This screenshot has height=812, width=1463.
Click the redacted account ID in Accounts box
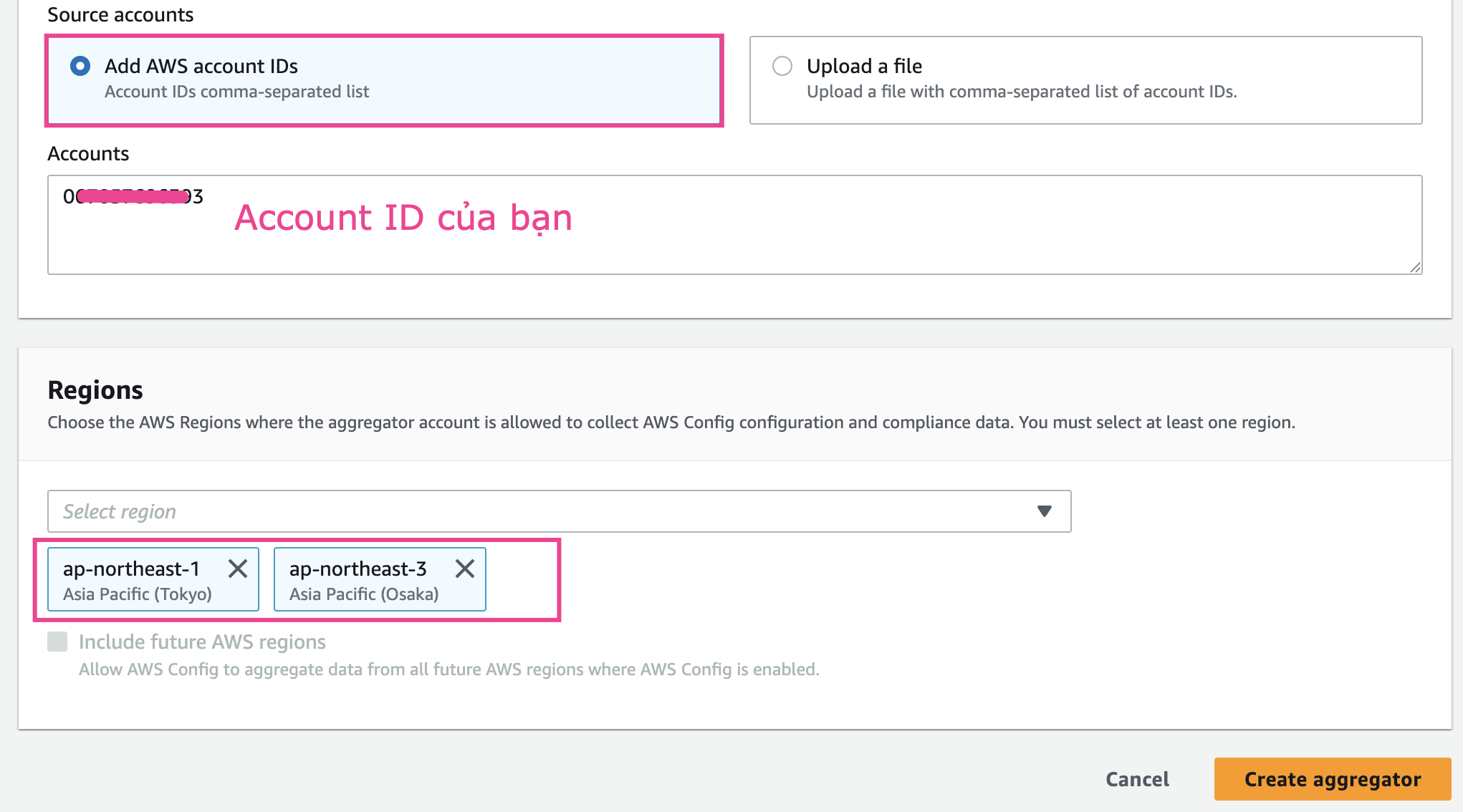tap(133, 196)
